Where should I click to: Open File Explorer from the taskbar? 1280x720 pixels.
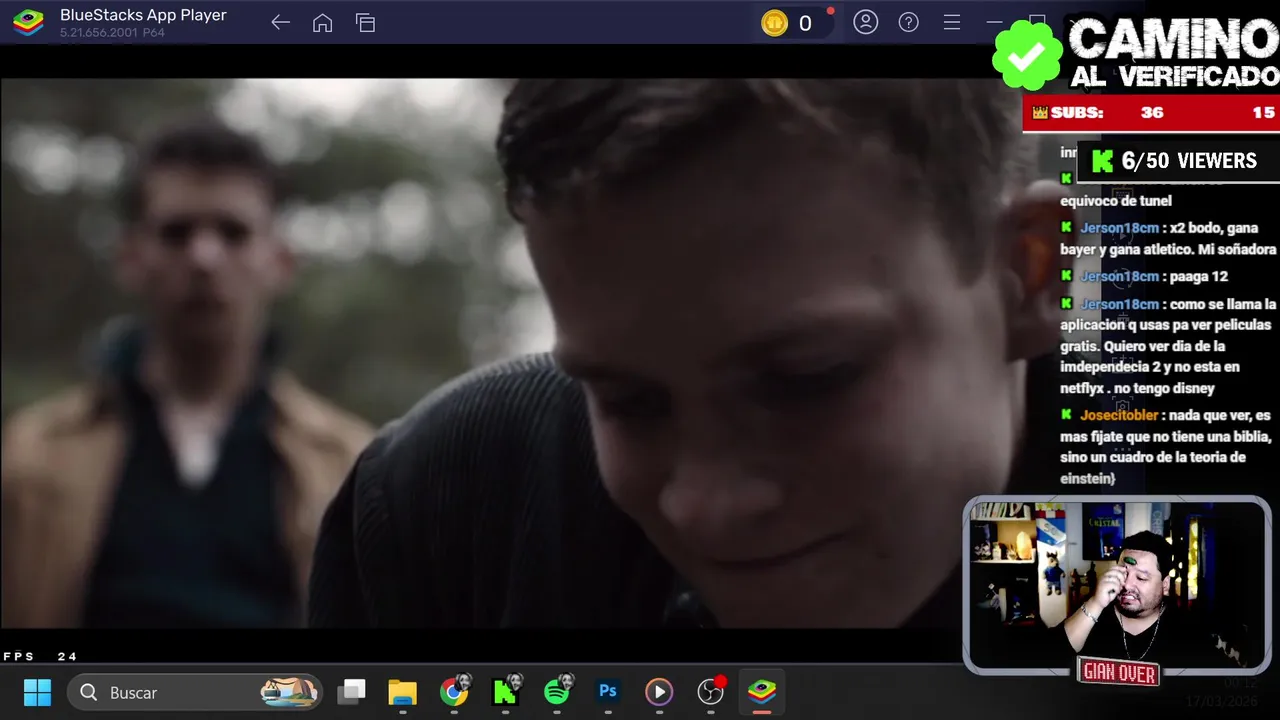point(402,692)
